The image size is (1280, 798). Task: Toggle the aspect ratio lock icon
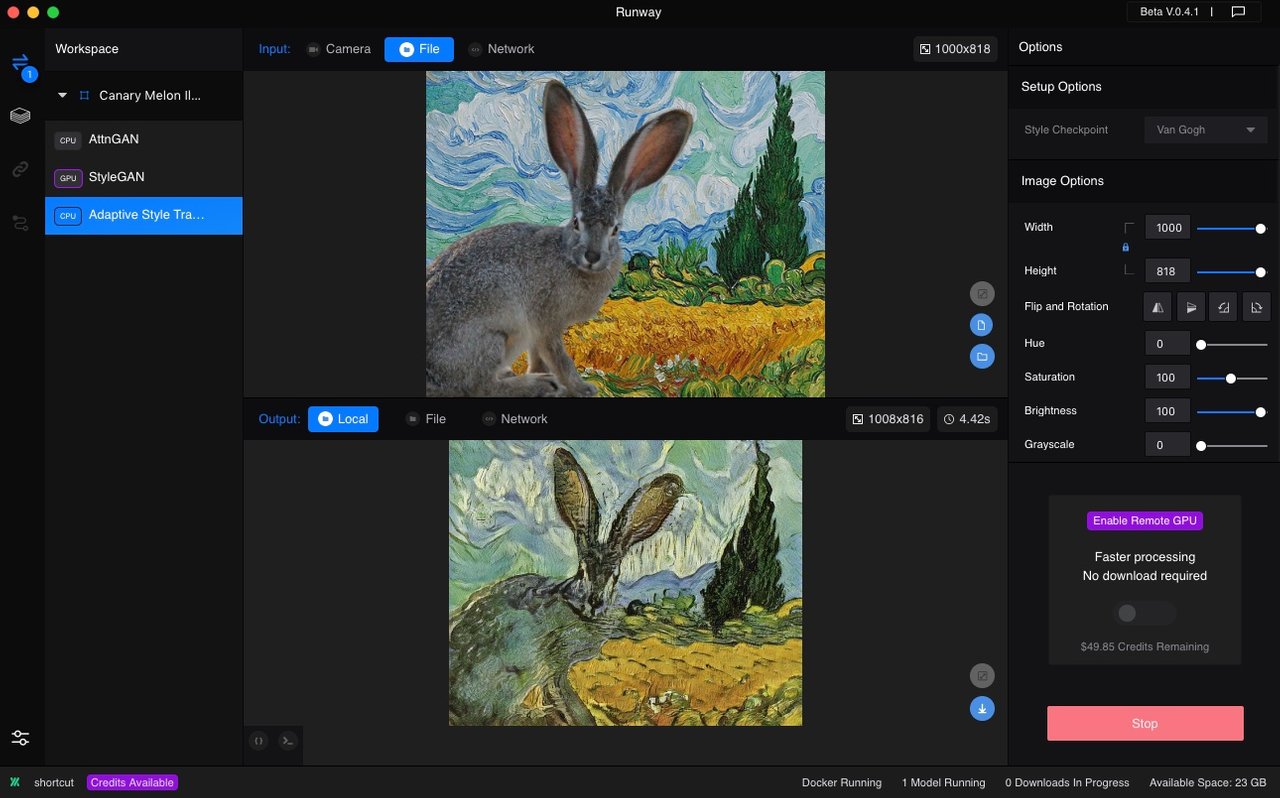click(1126, 247)
